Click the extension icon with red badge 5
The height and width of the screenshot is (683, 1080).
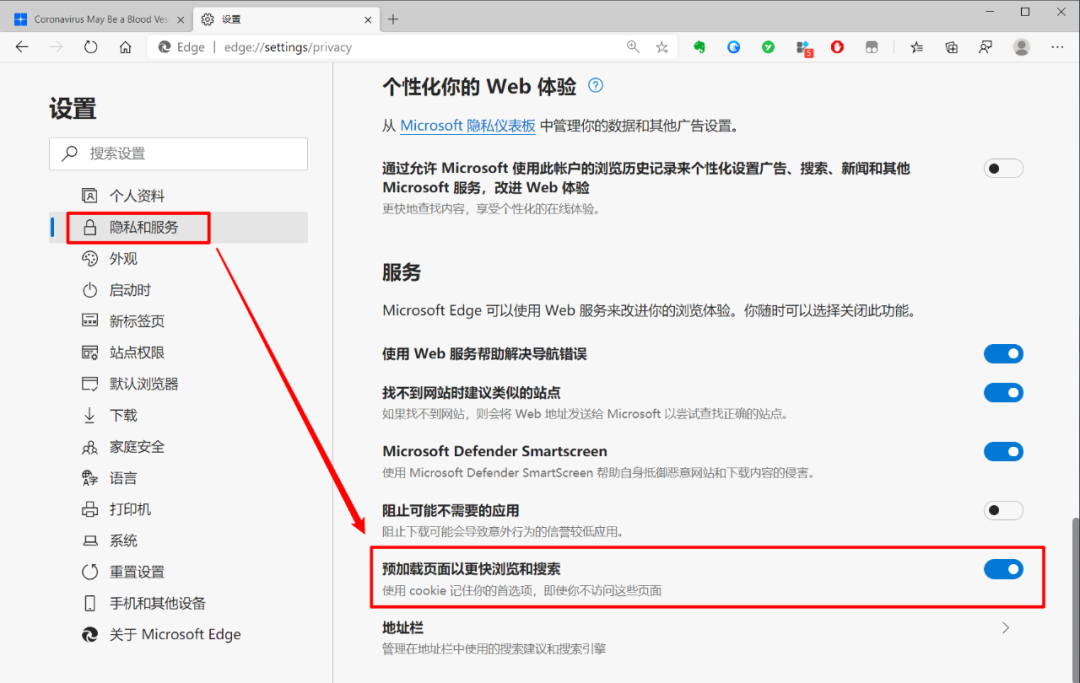pyautogui.click(x=801, y=46)
